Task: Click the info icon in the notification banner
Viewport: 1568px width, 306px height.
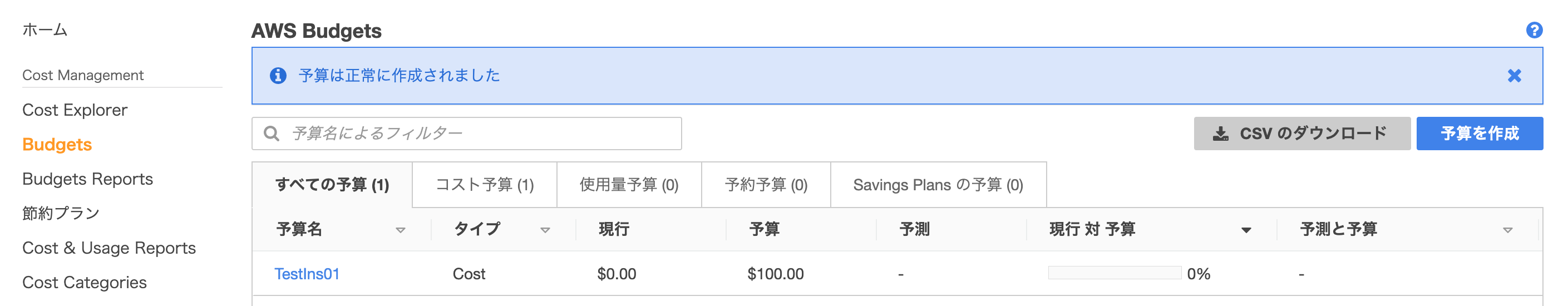Action: [278, 76]
